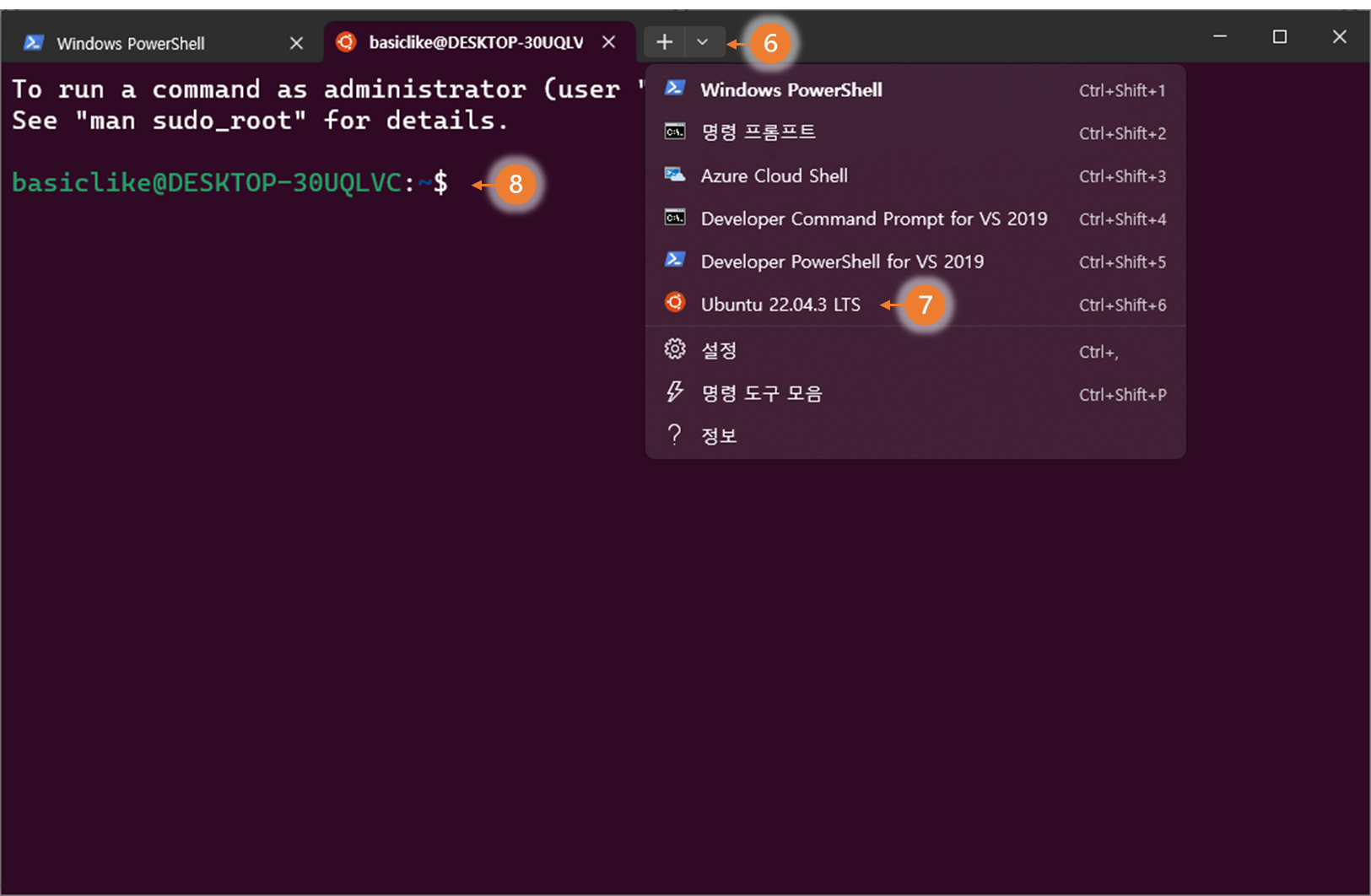
Task: Click the PowerShell icon beside Developer PowerShell entry
Action: point(675,260)
